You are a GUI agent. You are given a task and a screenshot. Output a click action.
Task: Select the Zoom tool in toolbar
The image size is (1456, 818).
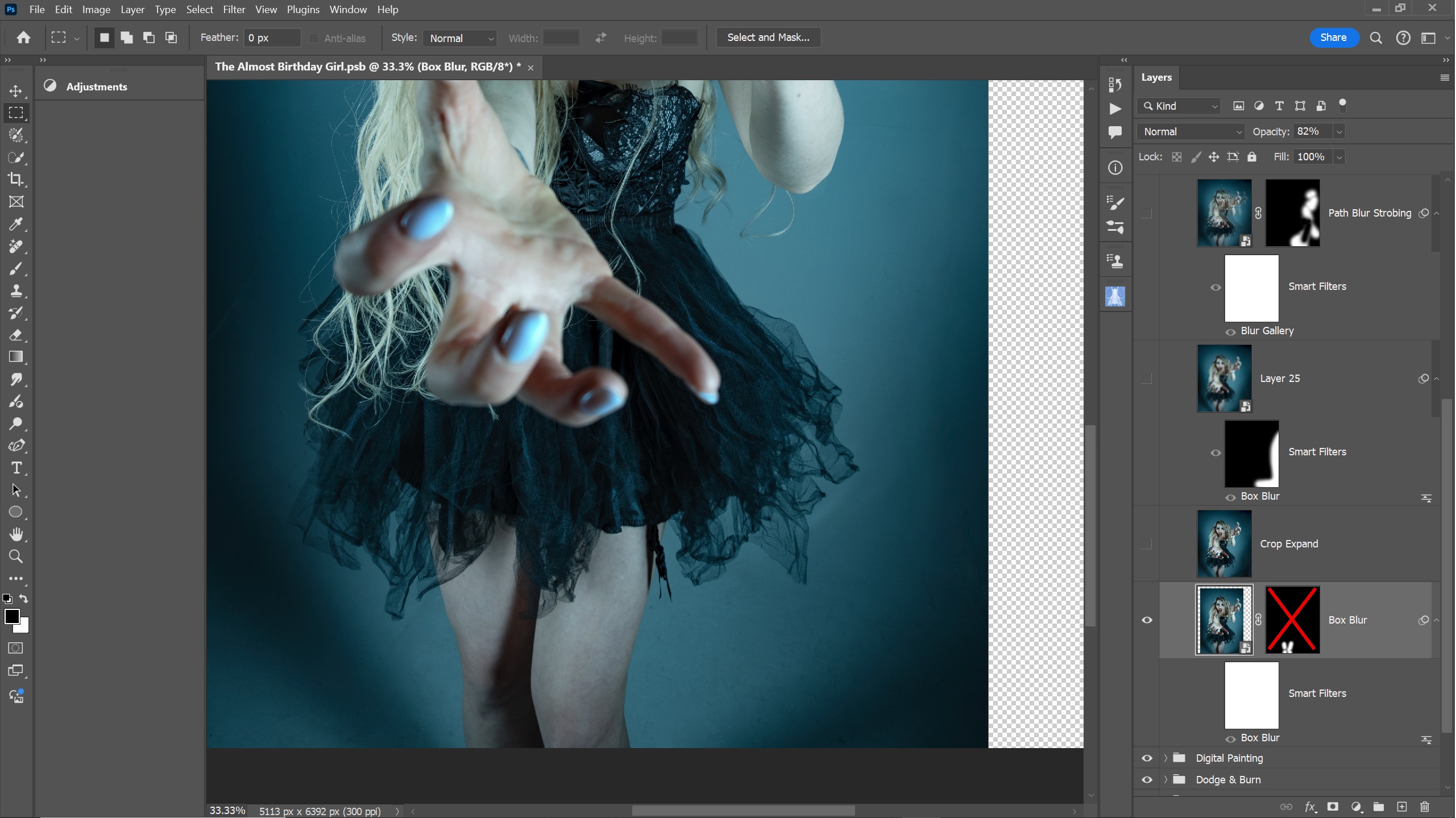[16, 557]
